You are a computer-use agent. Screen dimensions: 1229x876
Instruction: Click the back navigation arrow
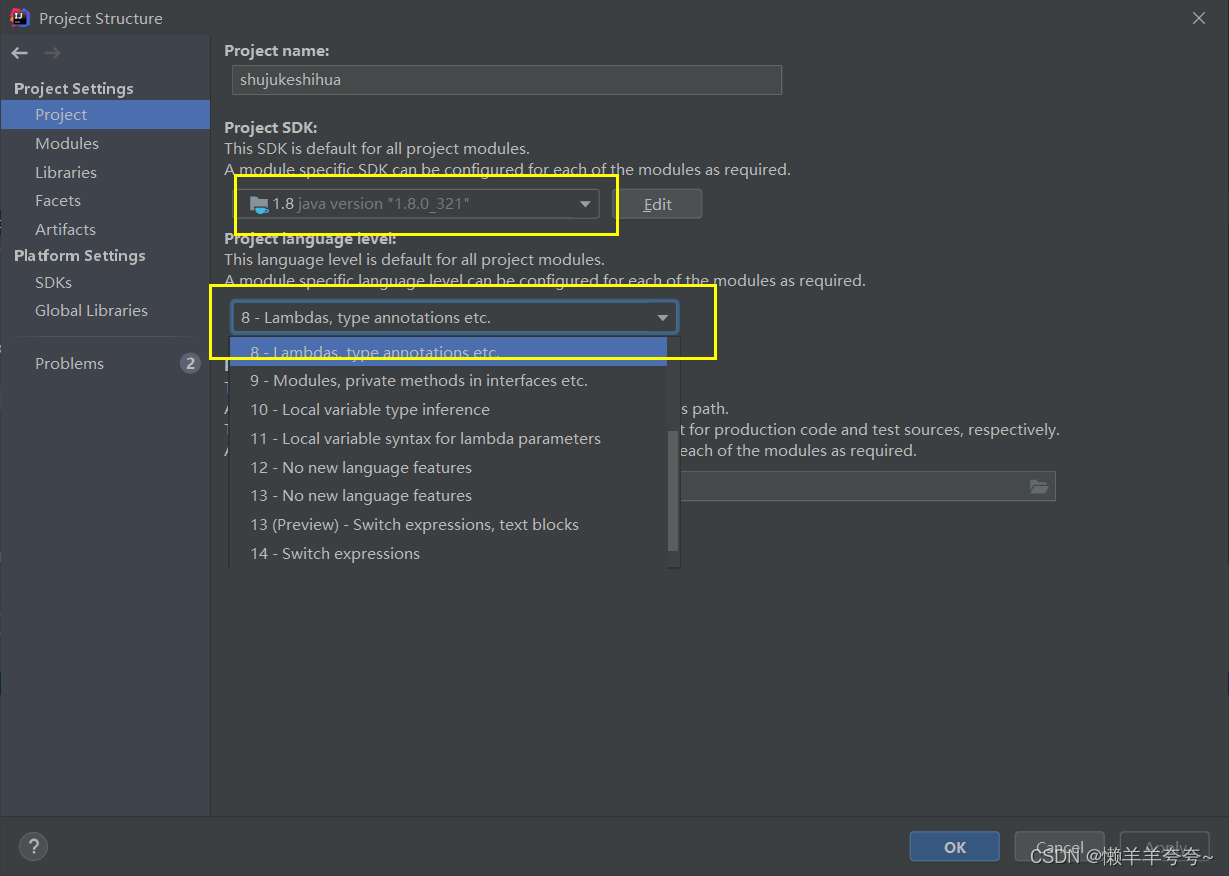pyautogui.click(x=19, y=52)
